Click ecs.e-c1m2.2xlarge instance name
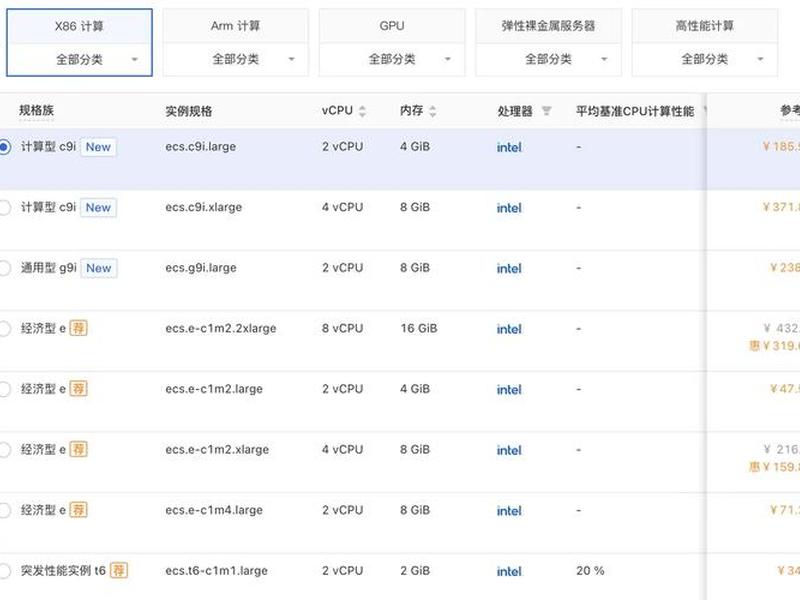The image size is (800, 600). [220, 329]
